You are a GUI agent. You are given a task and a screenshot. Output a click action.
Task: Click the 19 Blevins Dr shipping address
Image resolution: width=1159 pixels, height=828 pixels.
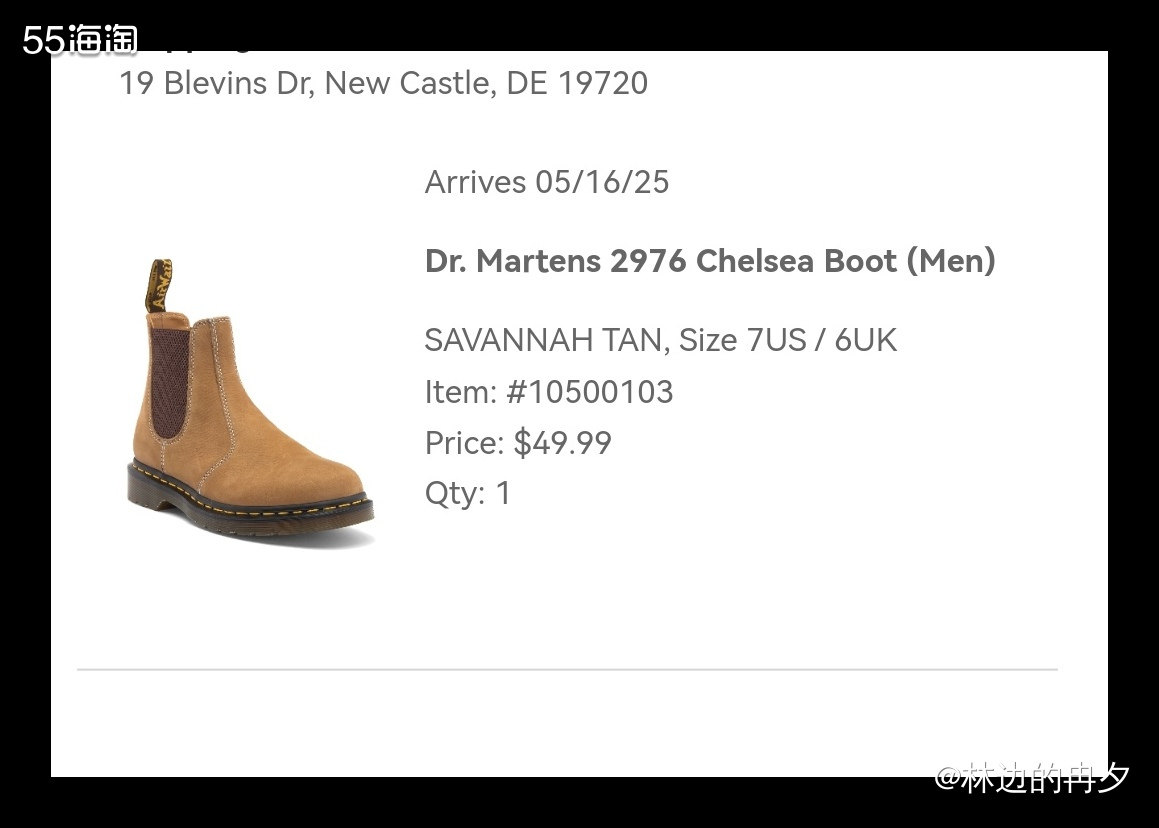[x=383, y=83]
